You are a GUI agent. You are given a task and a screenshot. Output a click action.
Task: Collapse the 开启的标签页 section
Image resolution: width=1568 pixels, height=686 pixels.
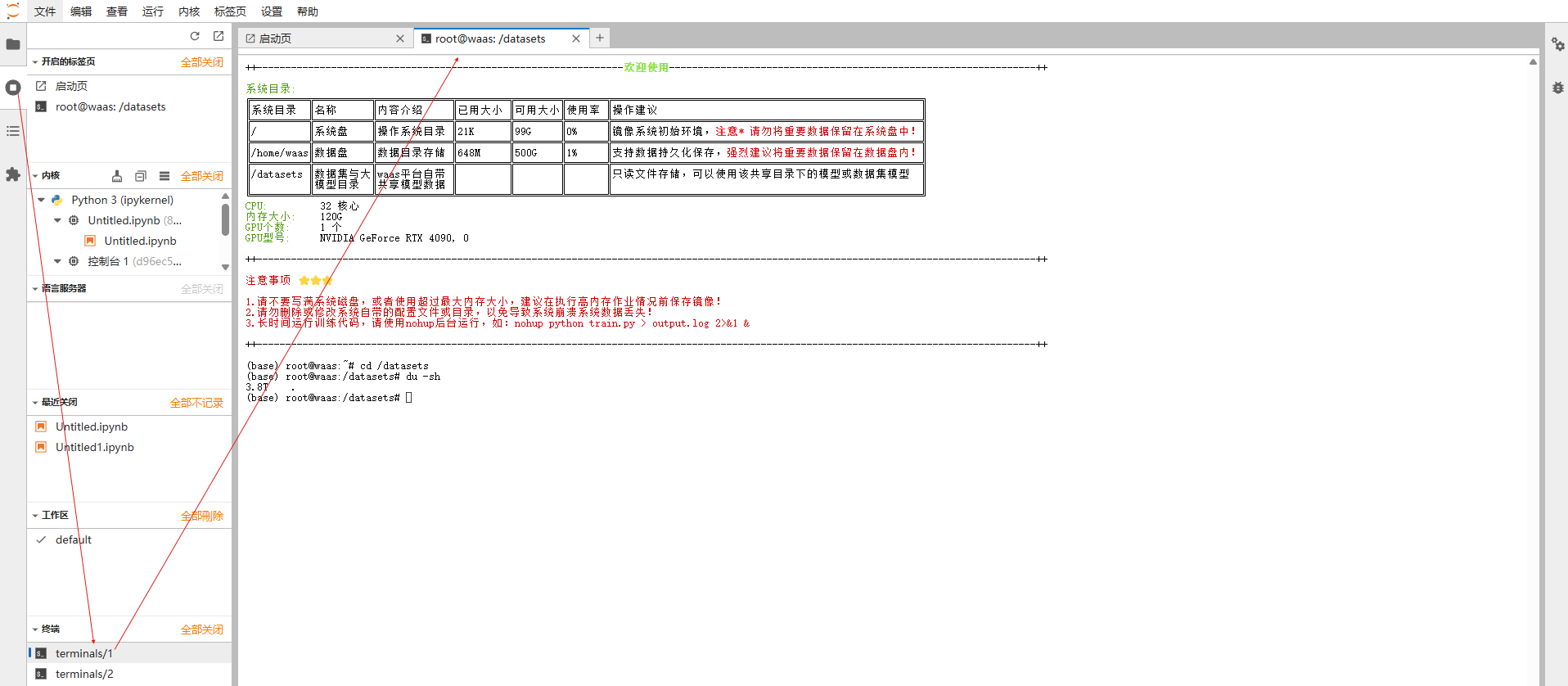[x=35, y=61]
